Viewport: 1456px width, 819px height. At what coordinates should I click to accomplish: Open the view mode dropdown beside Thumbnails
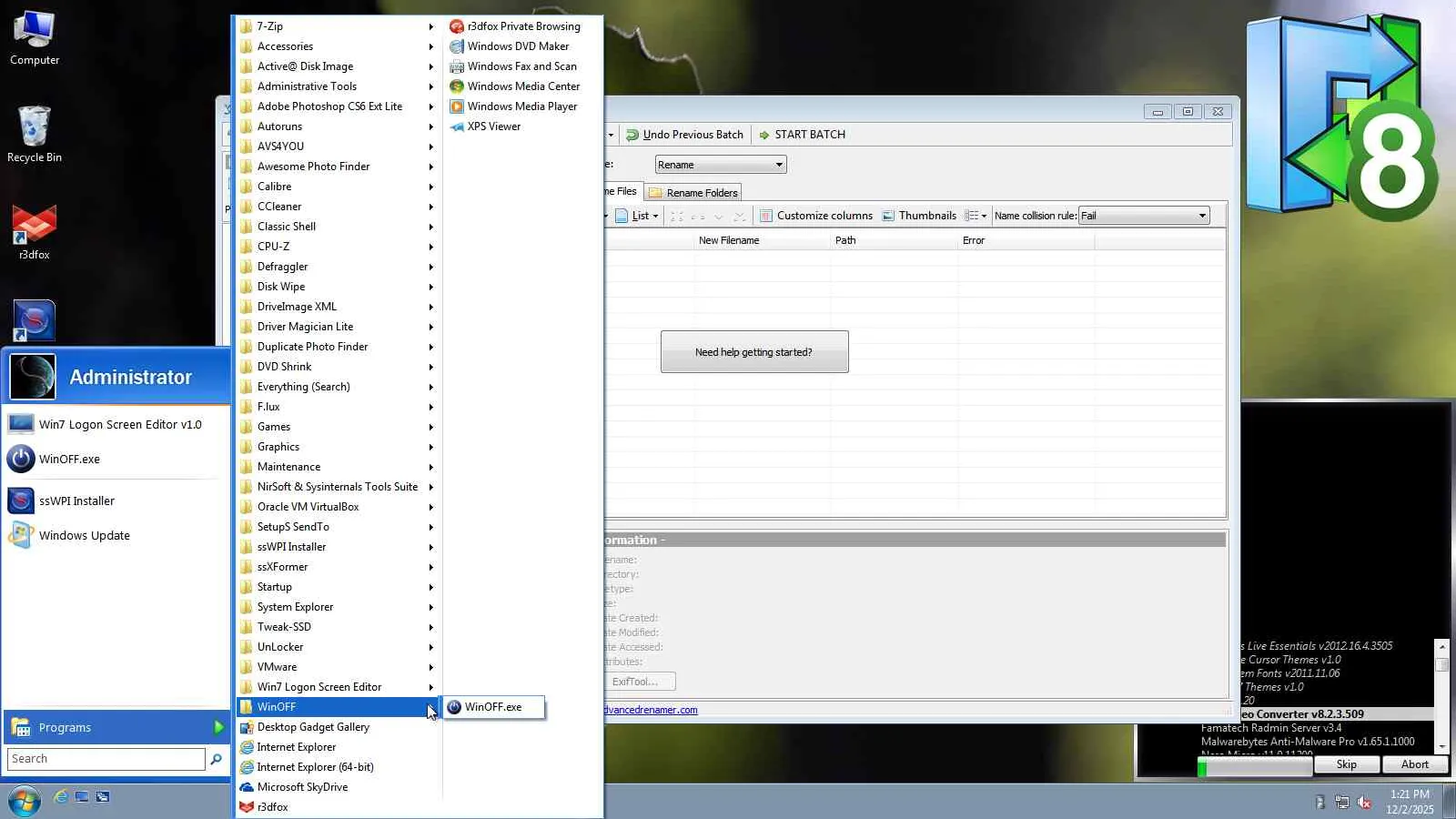click(x=976, y=216)
